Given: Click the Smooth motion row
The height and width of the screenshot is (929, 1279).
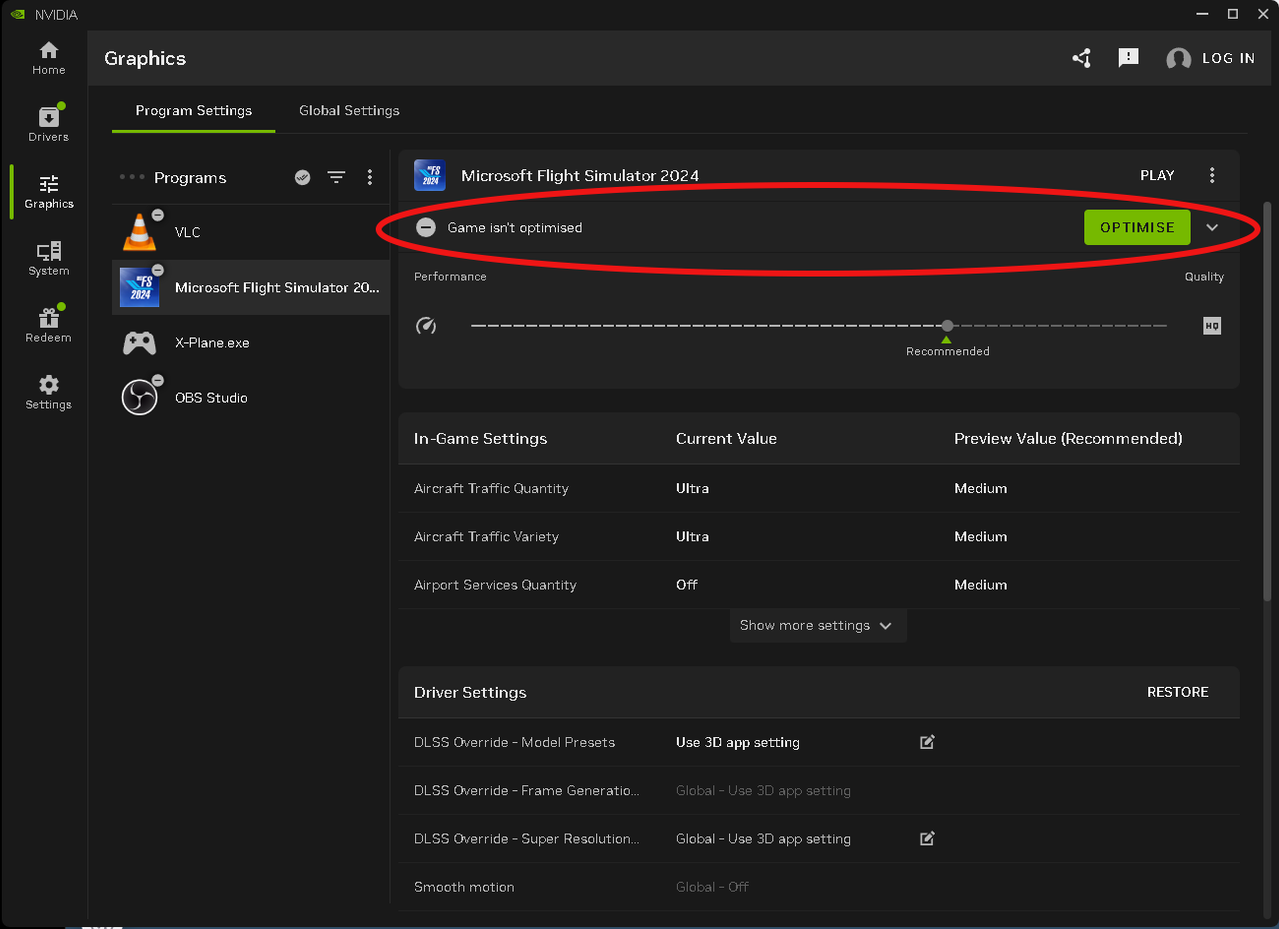Looking at the screenshot, I should point(818,886).
